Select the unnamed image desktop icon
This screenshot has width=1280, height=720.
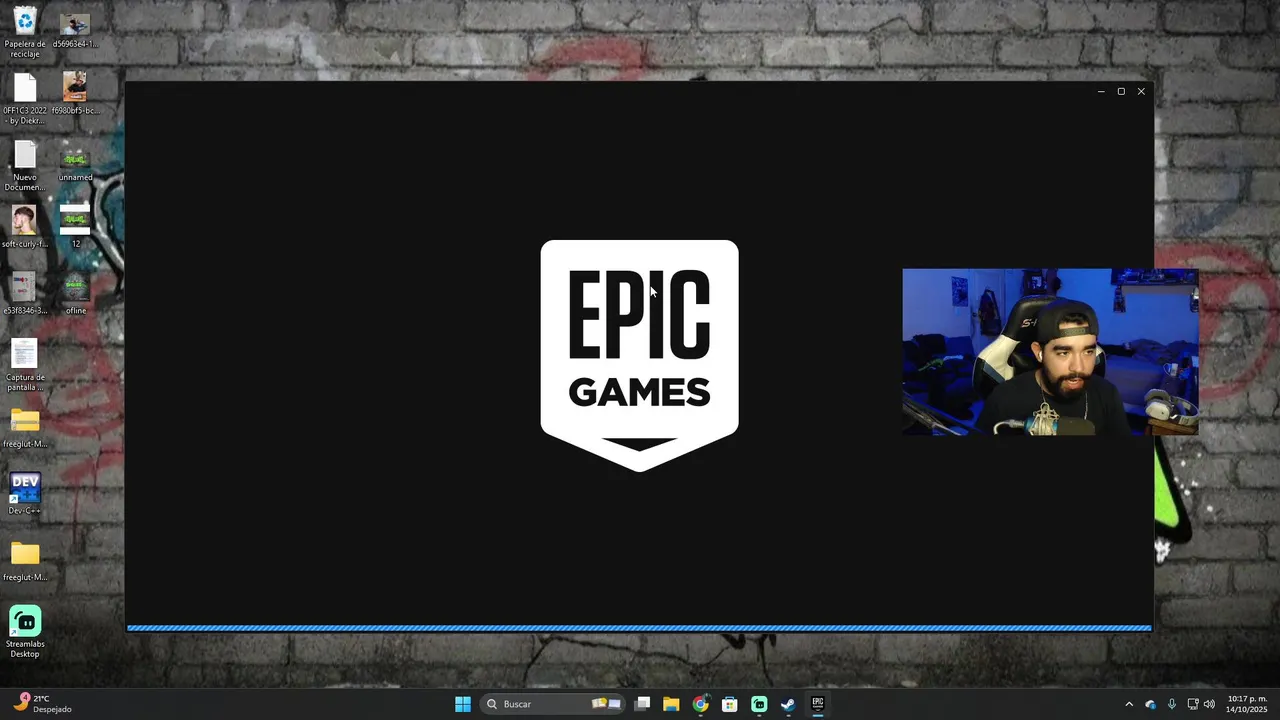pos(75,165)
